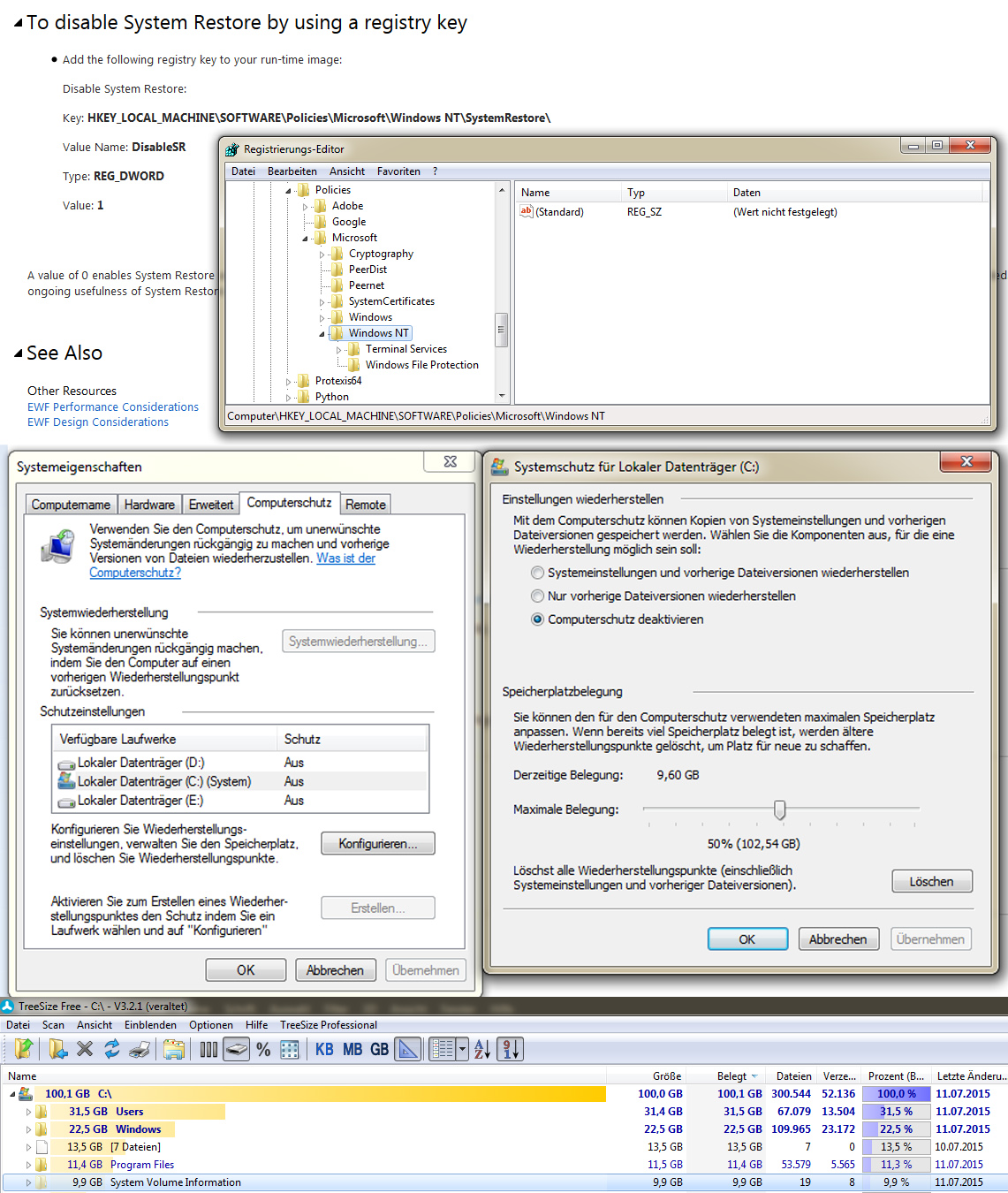Click the Users folder icon in TreeSize tree
The height and width of the screenshot is (1193, 1008).
[x=42, y=1112]
